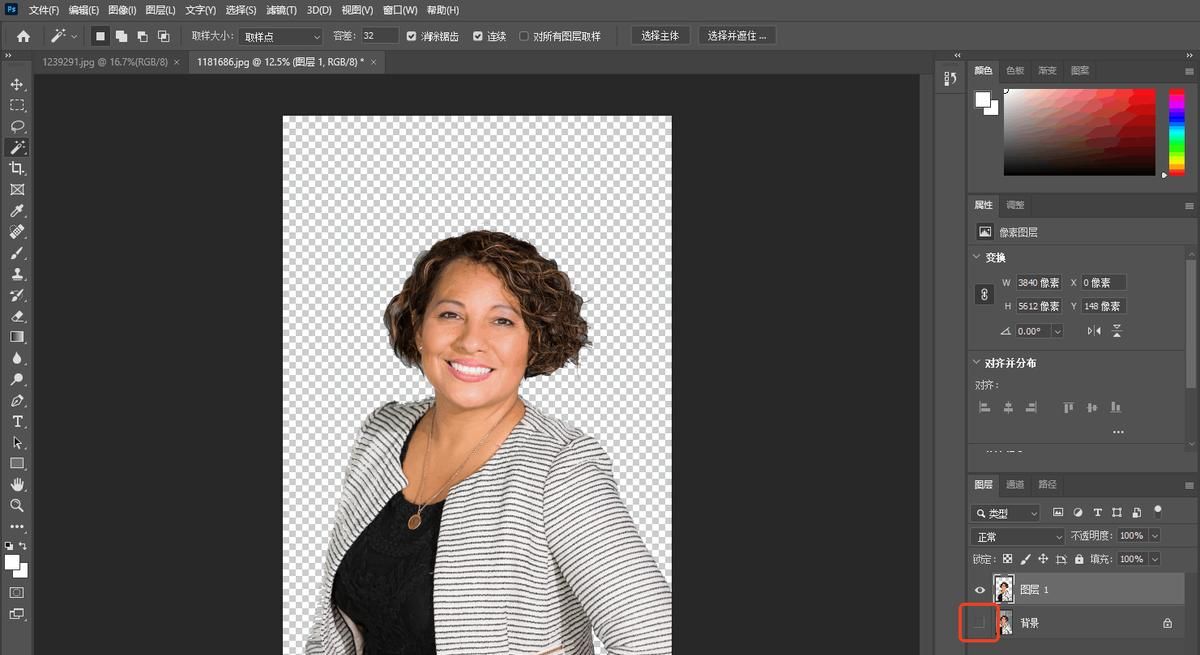Hide 图层 1 using its eye icon
The width and height of the screenshot is (1200, 655).
coord(980,590)
